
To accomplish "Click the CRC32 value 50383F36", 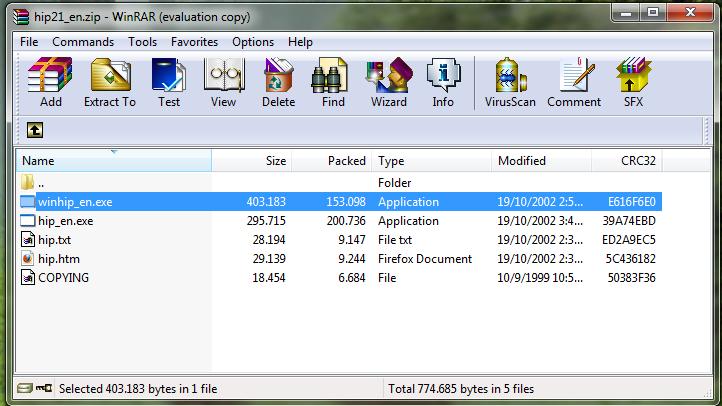I will pos(632,278).
